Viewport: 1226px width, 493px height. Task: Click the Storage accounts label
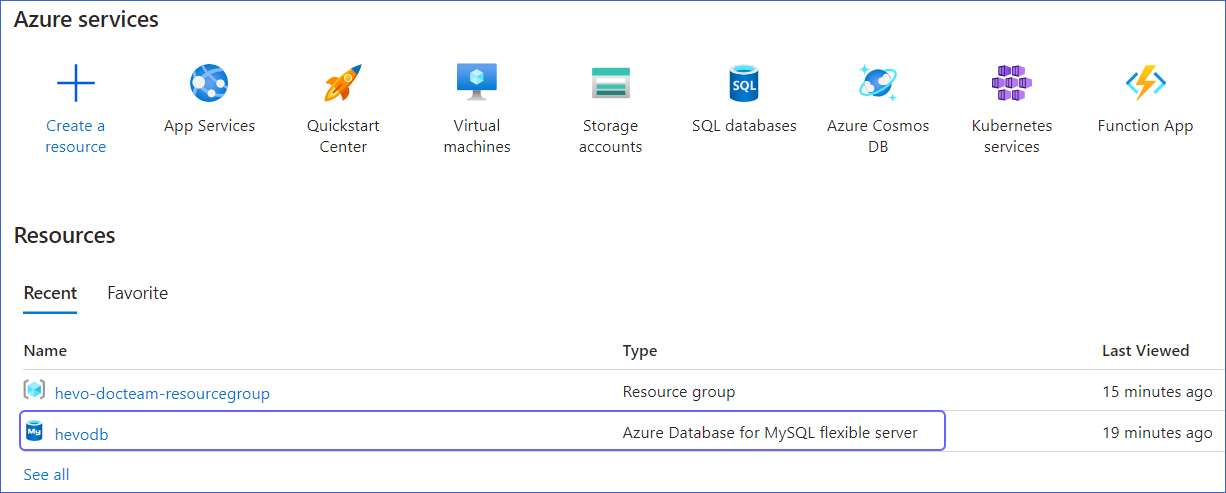(x=610, y=136)
